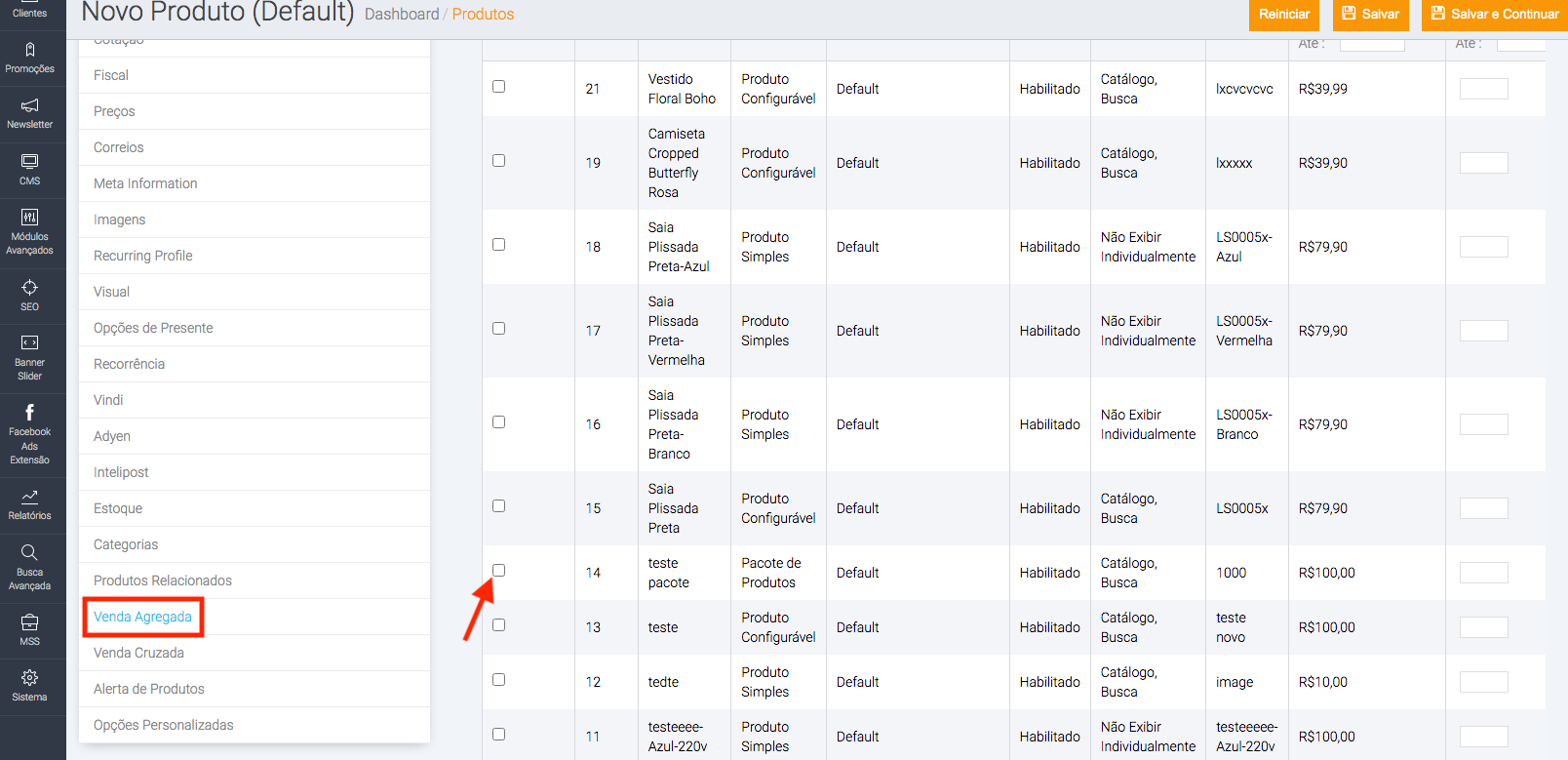Open Relatórios chart icon
The height and width of the screenshot is (760, 1568).
pos(30,497)
